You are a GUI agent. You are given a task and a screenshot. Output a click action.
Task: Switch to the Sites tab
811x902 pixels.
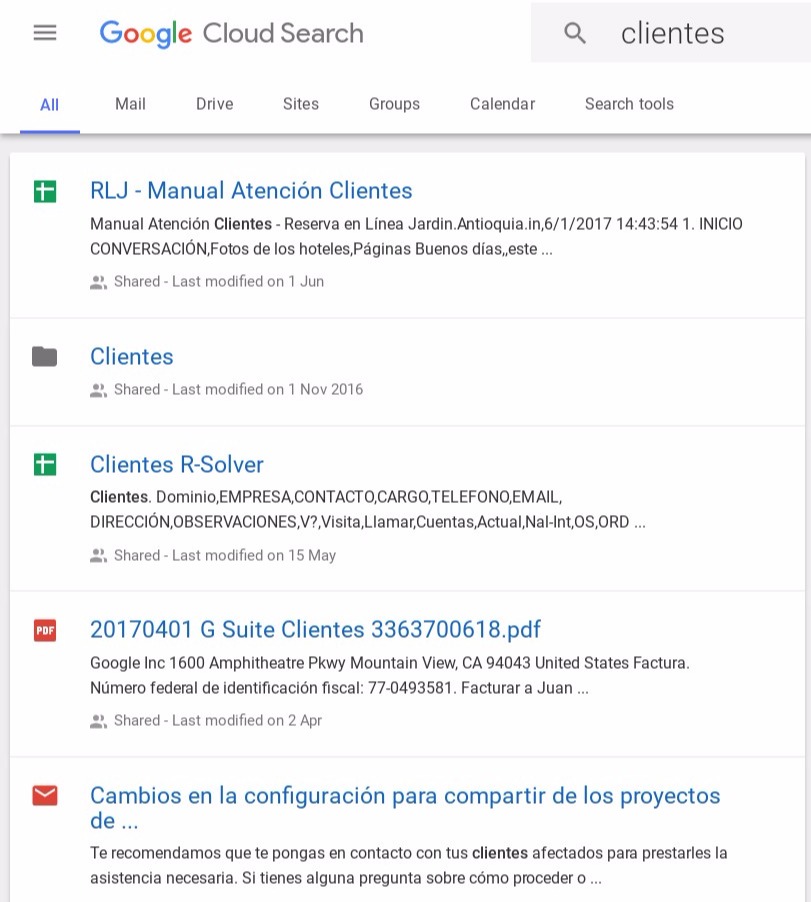[x=301, y=104]
